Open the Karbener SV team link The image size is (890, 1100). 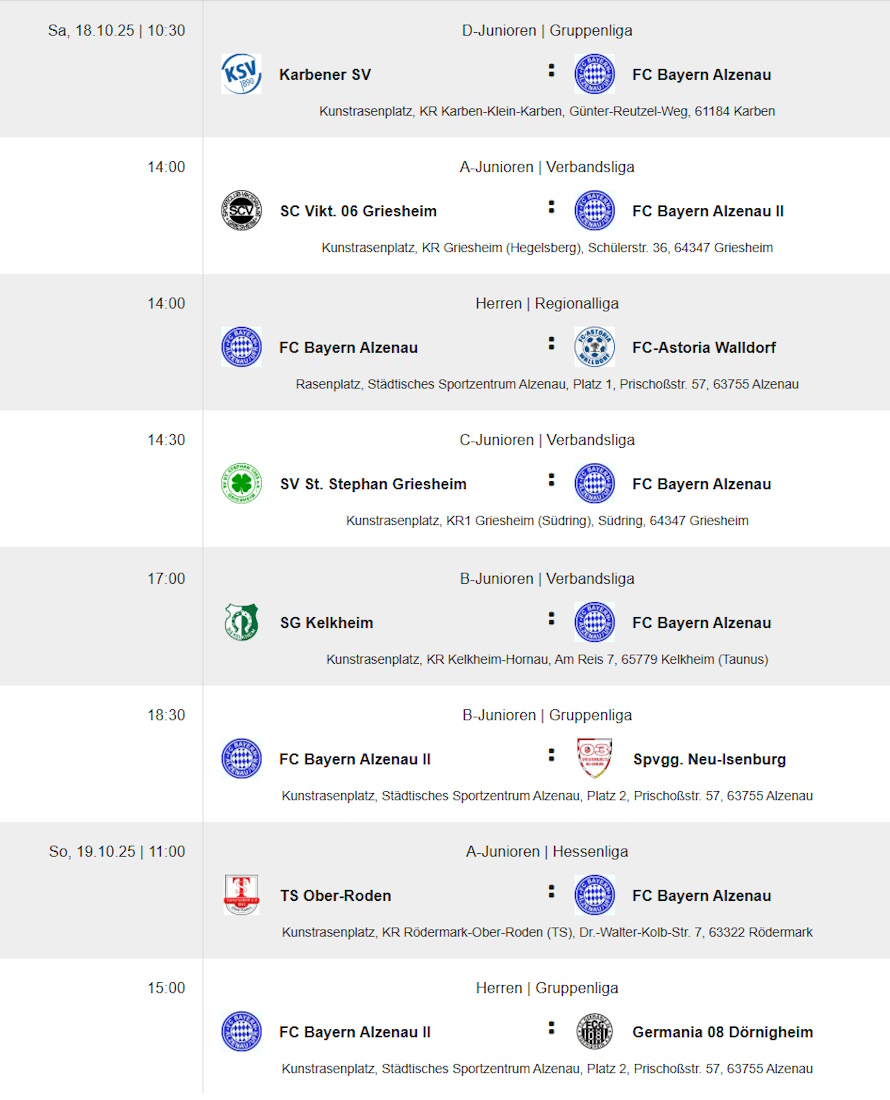pyautogui.click(x=325, y=75)
